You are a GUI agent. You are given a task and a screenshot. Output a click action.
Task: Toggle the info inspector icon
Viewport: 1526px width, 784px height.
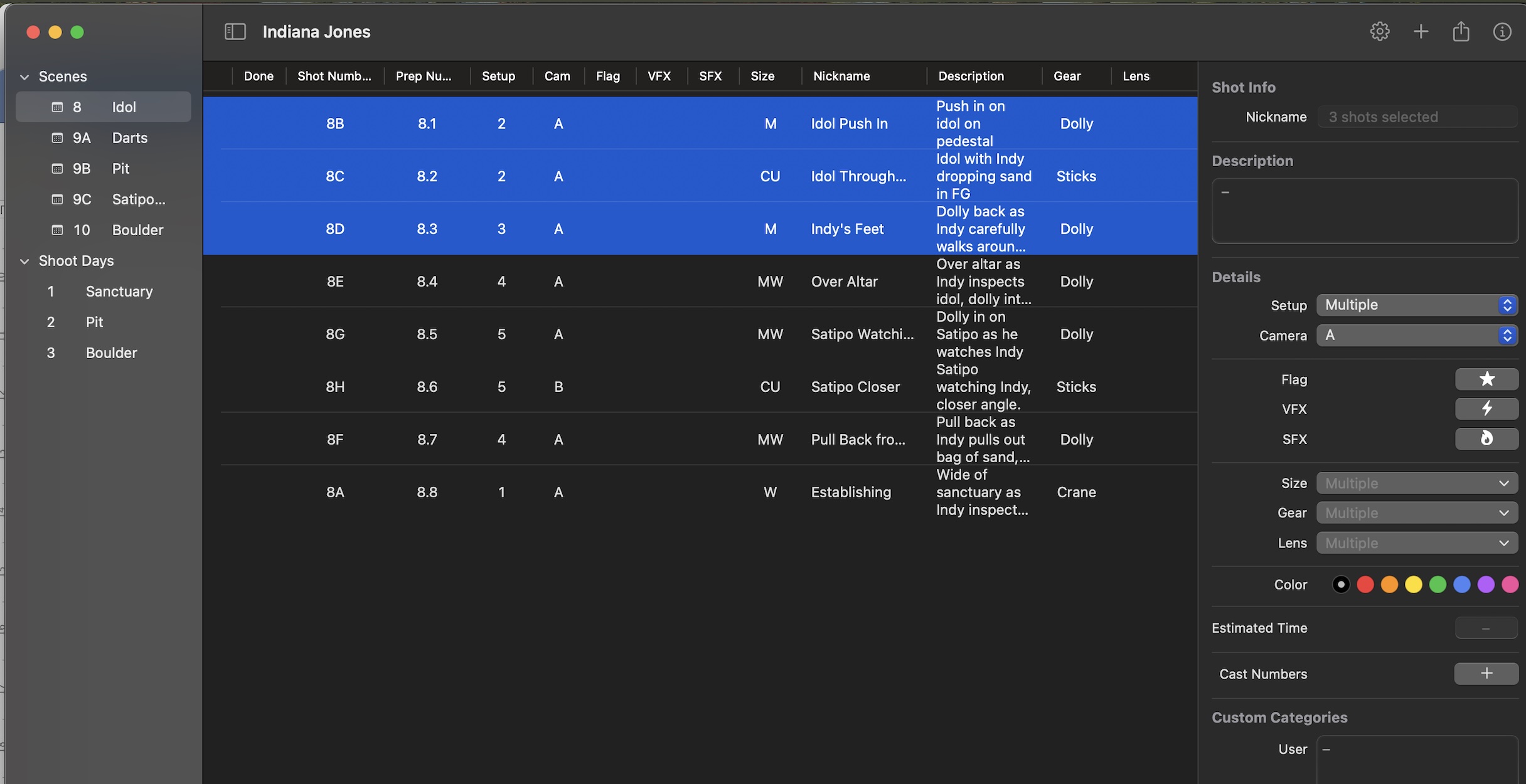pyautogui.click(x=1502, y=31)
